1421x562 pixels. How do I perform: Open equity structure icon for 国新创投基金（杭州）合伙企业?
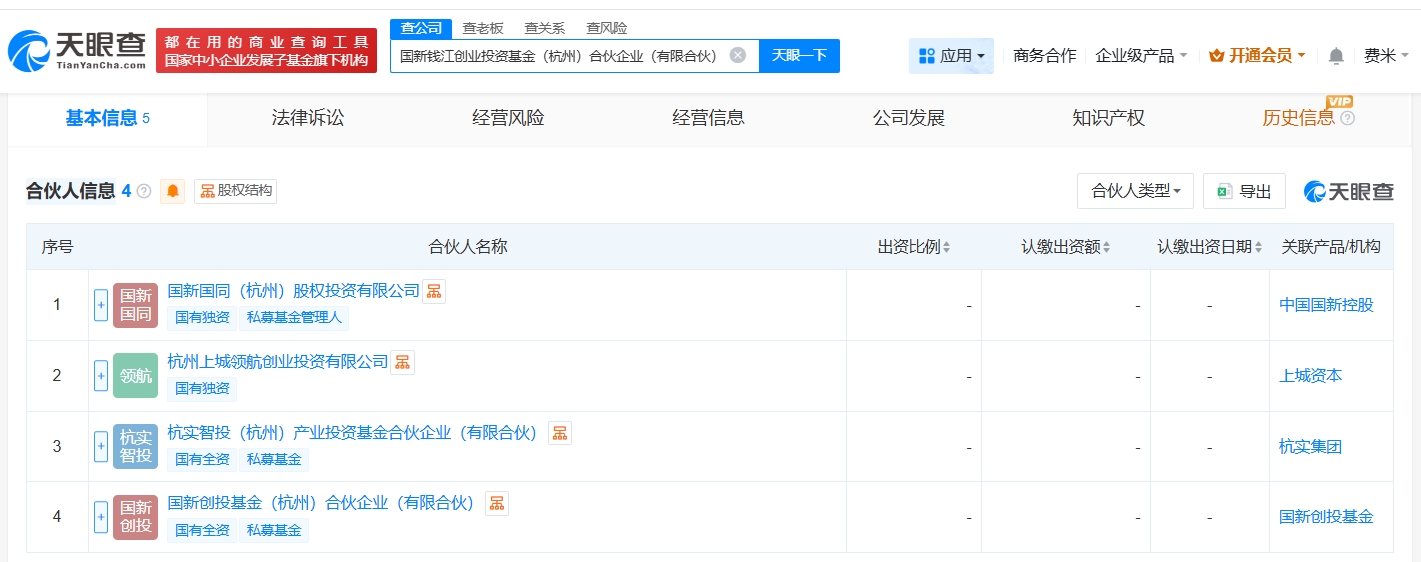coord(497,503)
